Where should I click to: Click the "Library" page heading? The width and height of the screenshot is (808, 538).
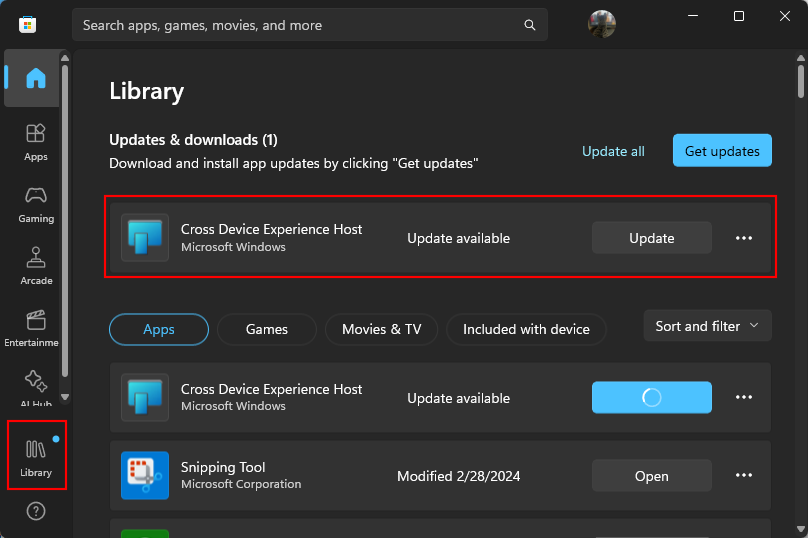click(x=146, y=91)
